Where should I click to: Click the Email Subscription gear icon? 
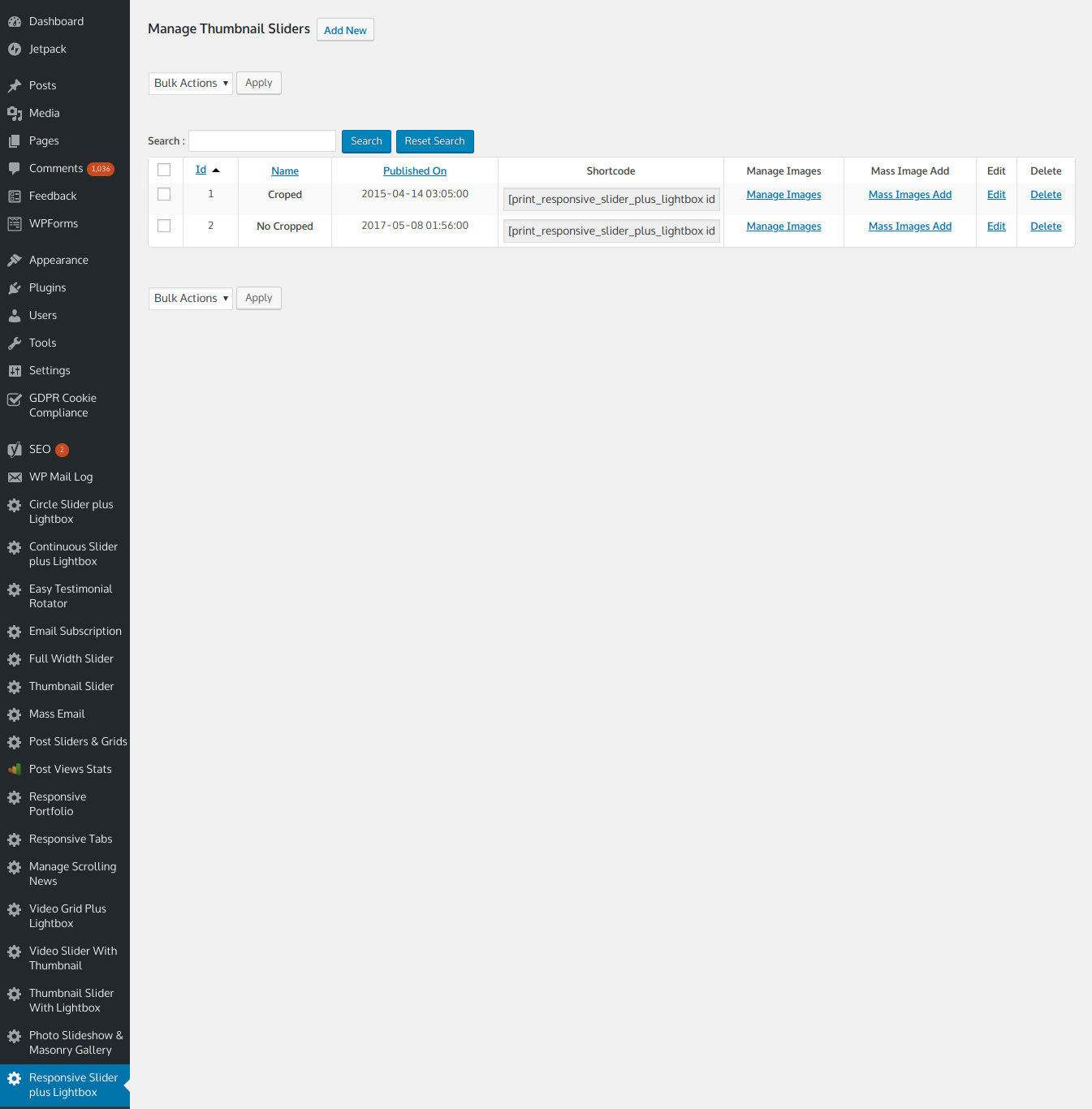pos(15,632)
